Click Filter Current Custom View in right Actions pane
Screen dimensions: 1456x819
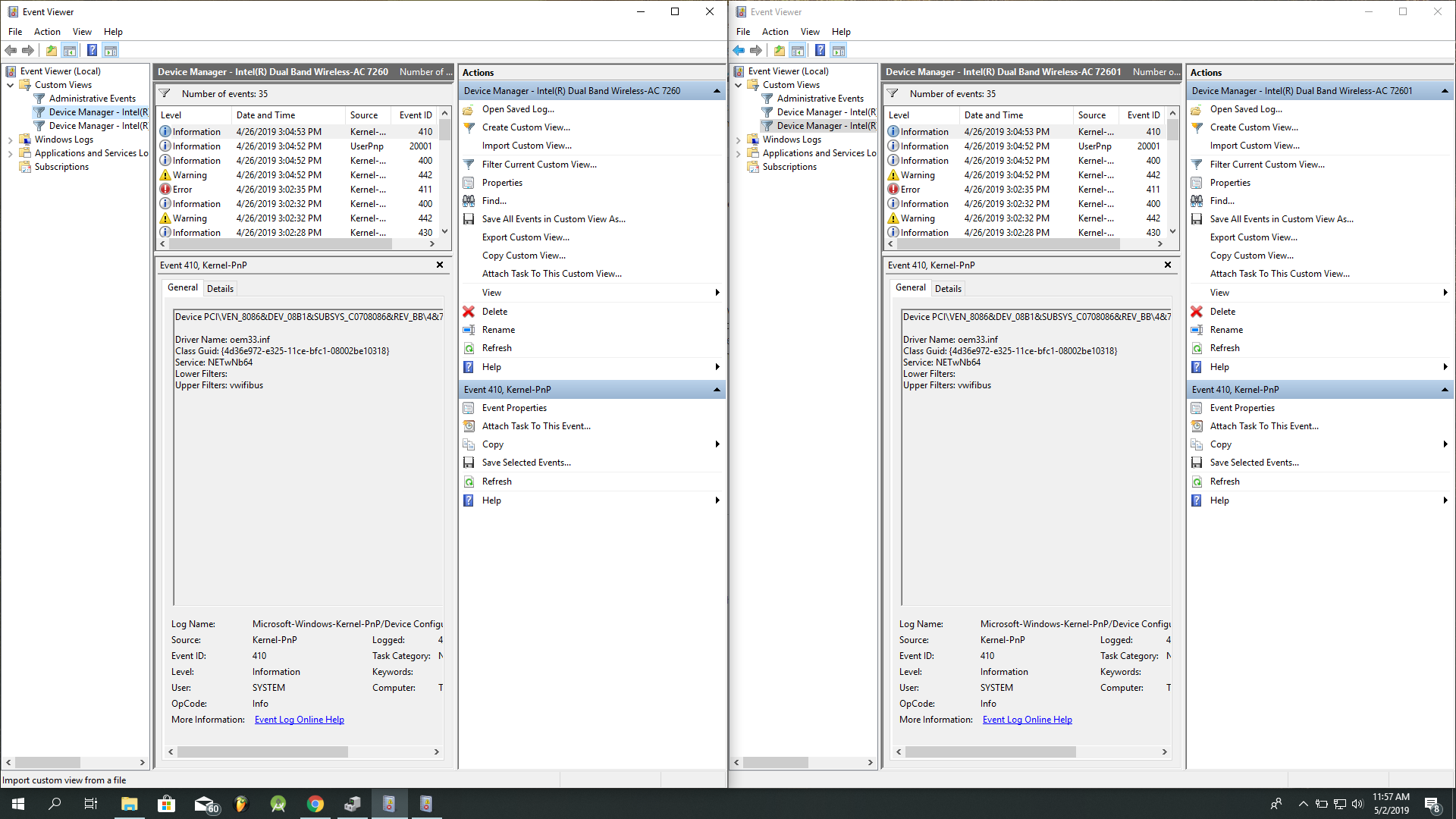click(1267, 165)
